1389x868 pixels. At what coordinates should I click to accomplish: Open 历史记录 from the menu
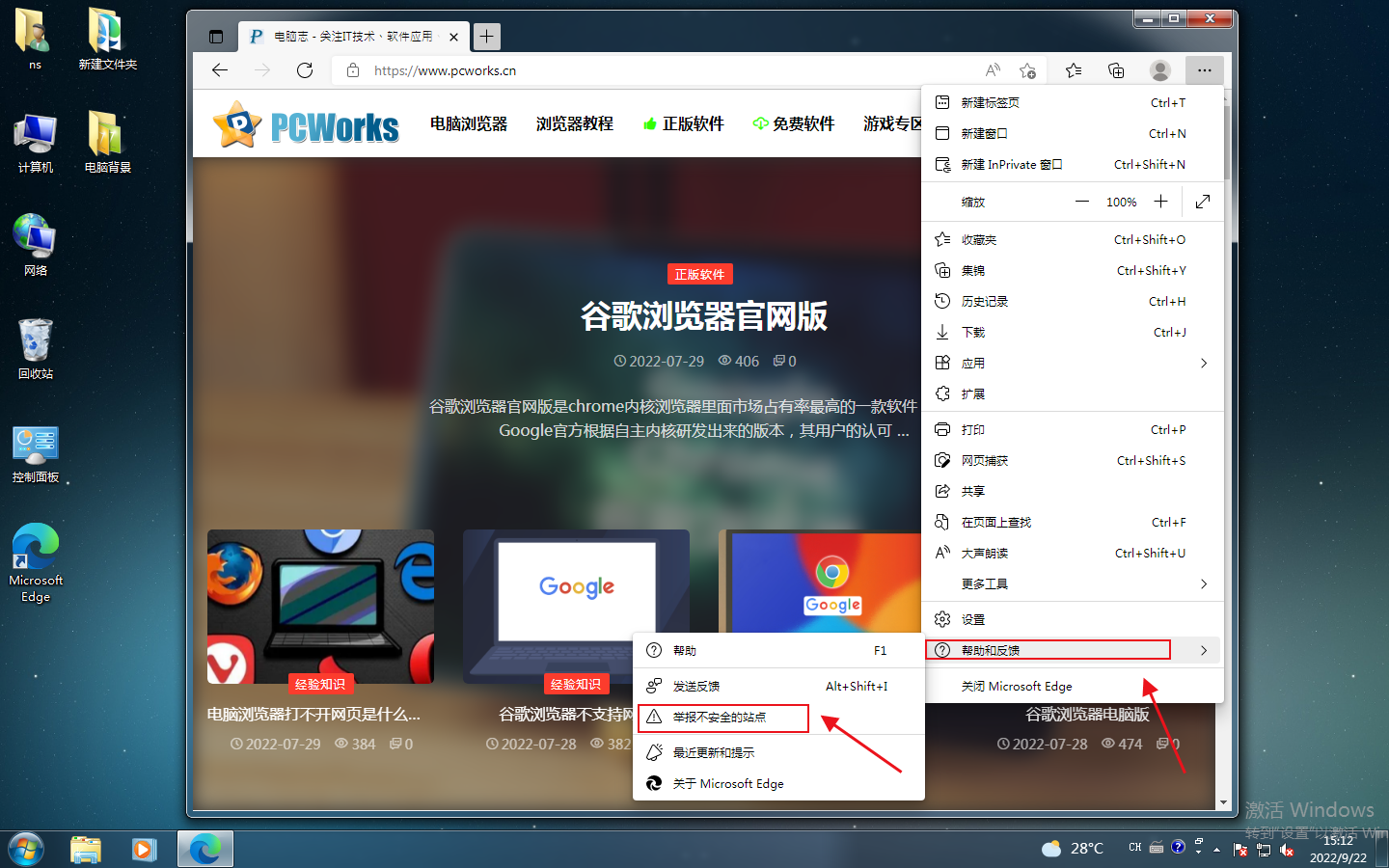point(1073,301)
